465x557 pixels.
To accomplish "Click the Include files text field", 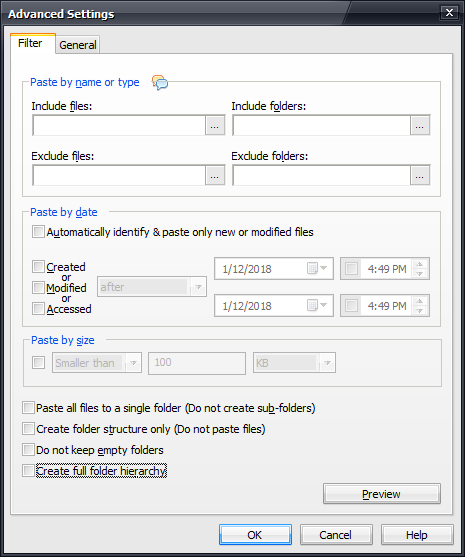I will [119, 125].
